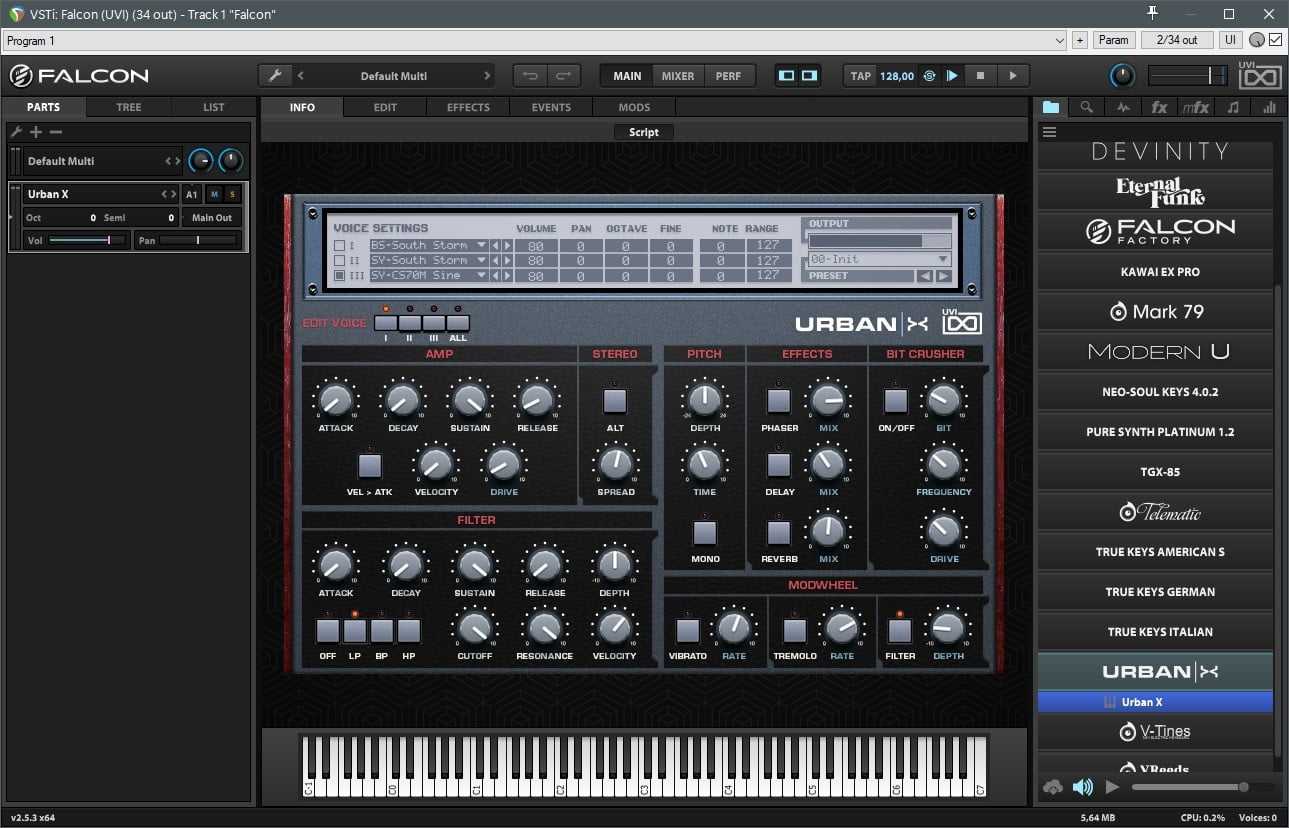Viewport: 1289px width, 828px height.
Task: Click the Script button
Action: pyautogui.click(x=644, y=132)
